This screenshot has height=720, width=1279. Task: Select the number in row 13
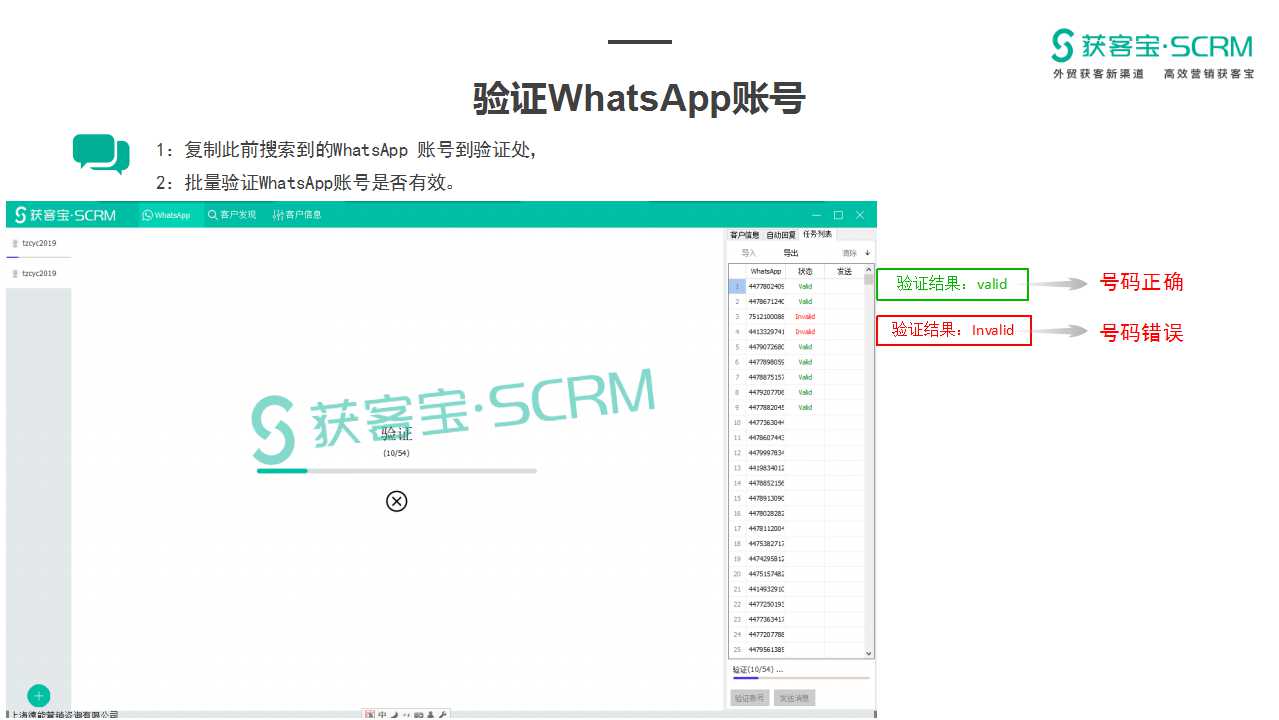[x=766, y=468]
